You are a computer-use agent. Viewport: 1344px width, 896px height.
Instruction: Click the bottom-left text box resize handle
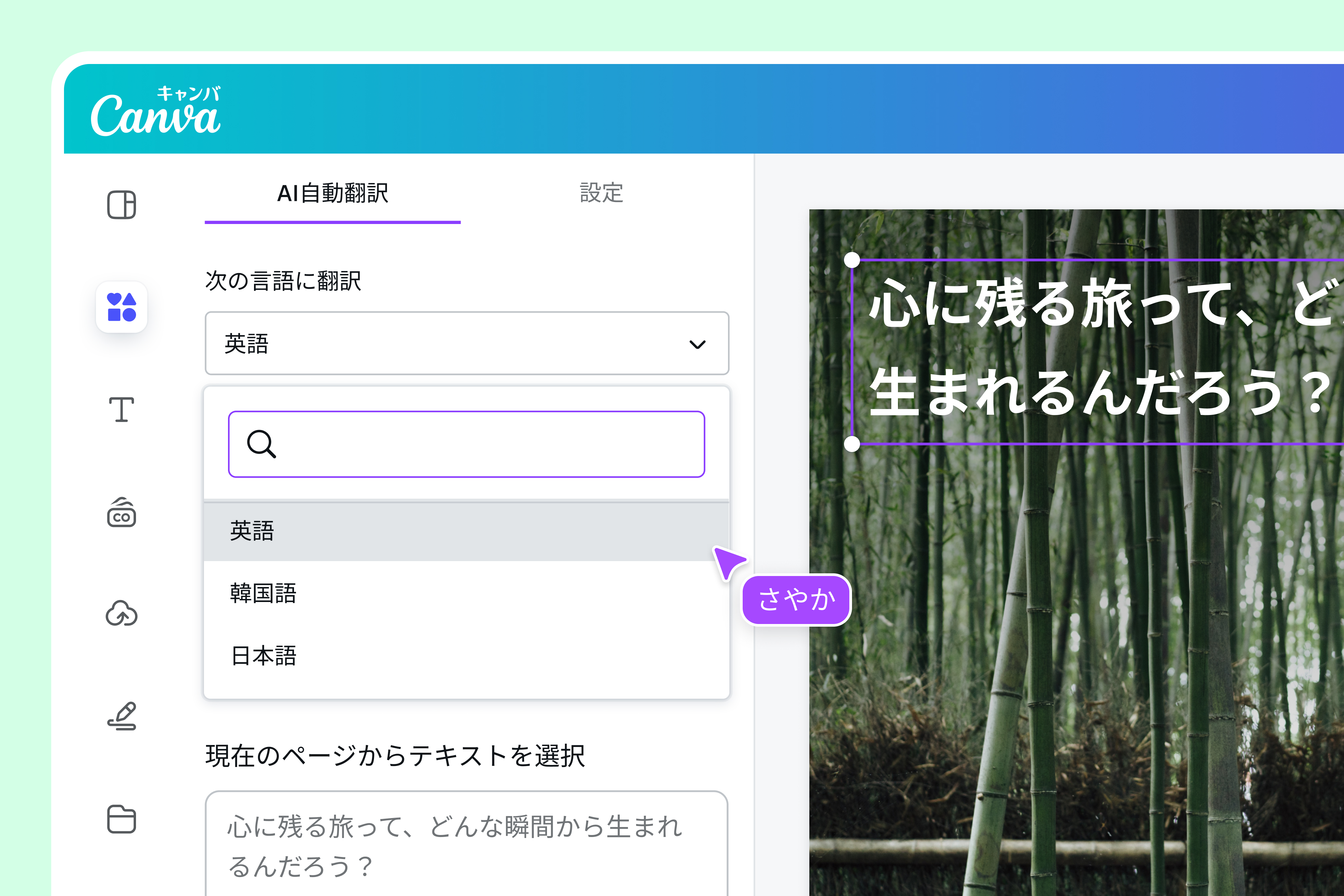(852, 444)
